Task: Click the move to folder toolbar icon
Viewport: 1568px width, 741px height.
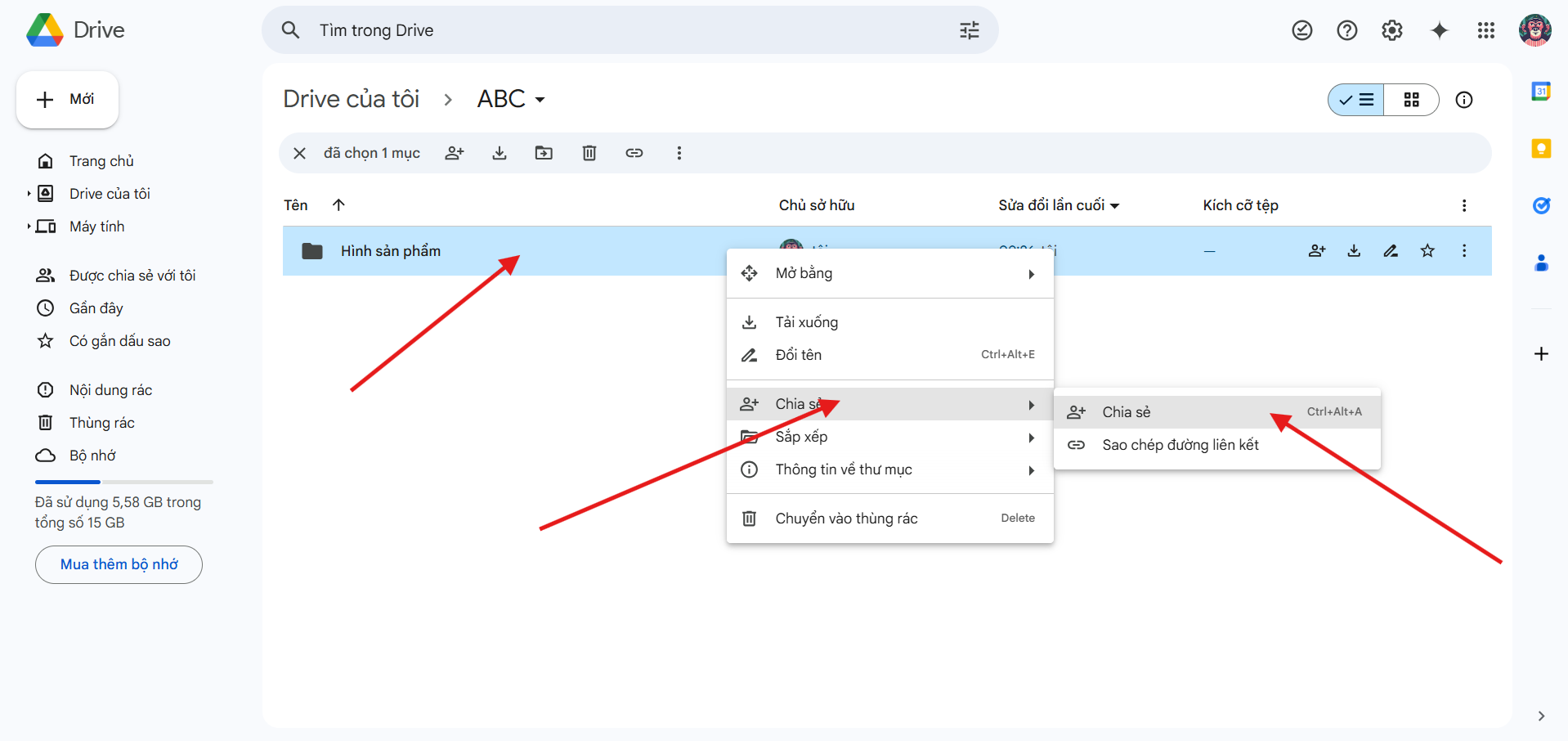Action: pos(544,153)
